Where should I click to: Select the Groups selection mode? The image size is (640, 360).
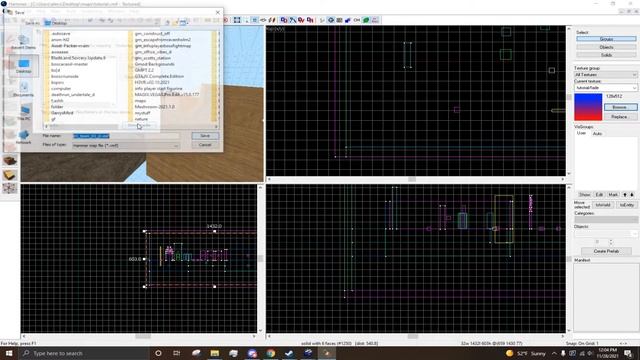(x=606, y=39)
